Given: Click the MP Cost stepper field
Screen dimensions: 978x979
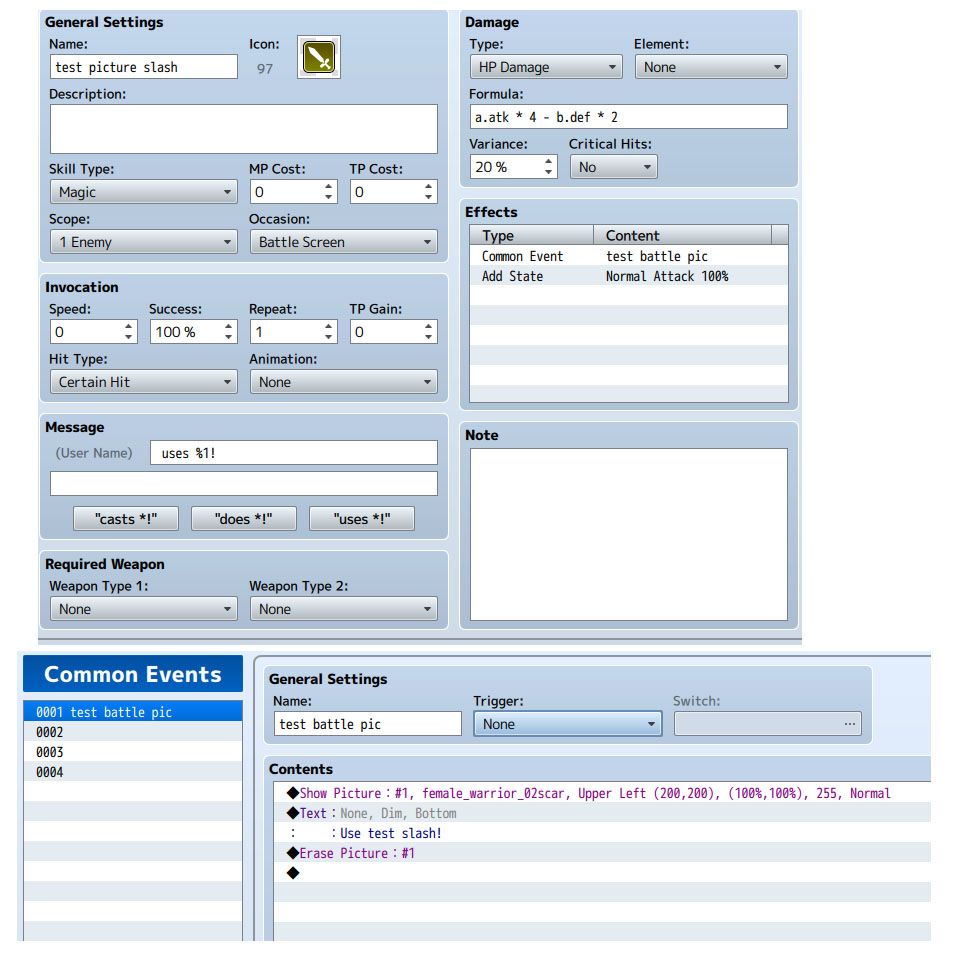Looking at the screenshot, I should coord(294,192).
